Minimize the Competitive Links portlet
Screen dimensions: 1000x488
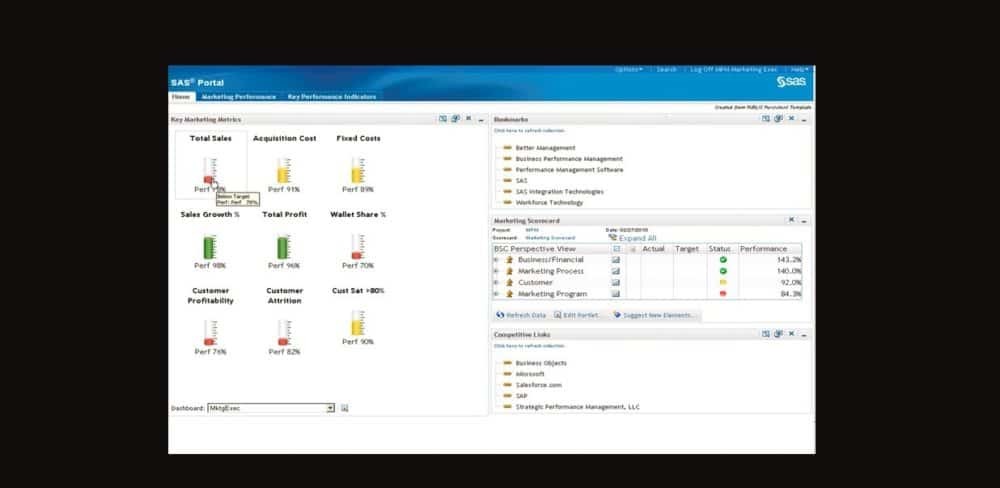(804, 334)
